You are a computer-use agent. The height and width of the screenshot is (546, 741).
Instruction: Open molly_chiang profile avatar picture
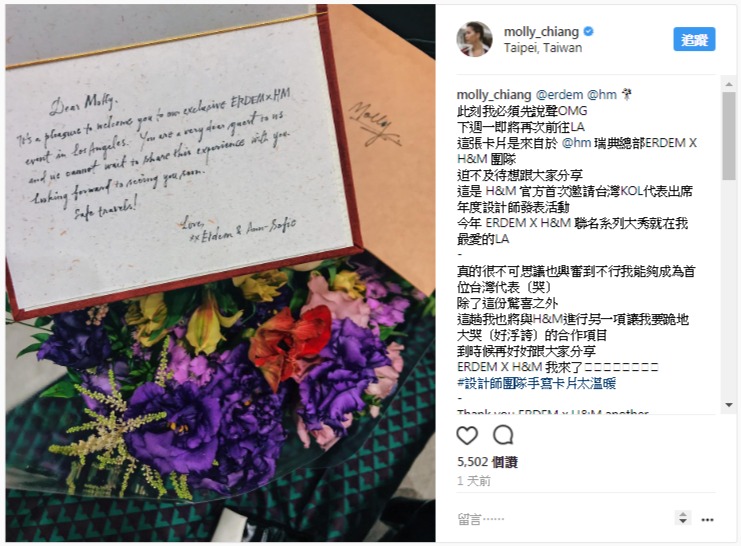pyautogui.click(x=474, y=39)
